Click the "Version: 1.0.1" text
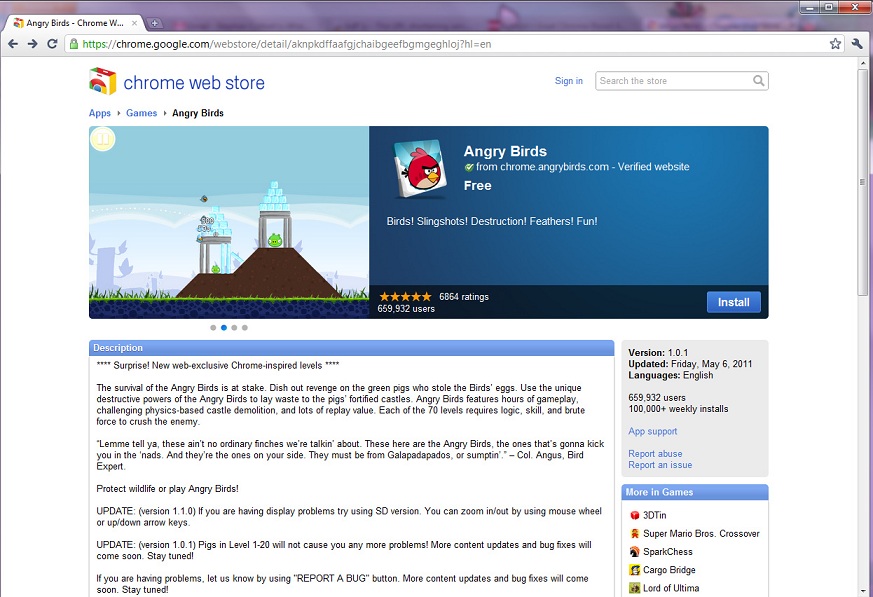Viewport: 873px width, 597px height. (658, 353)
